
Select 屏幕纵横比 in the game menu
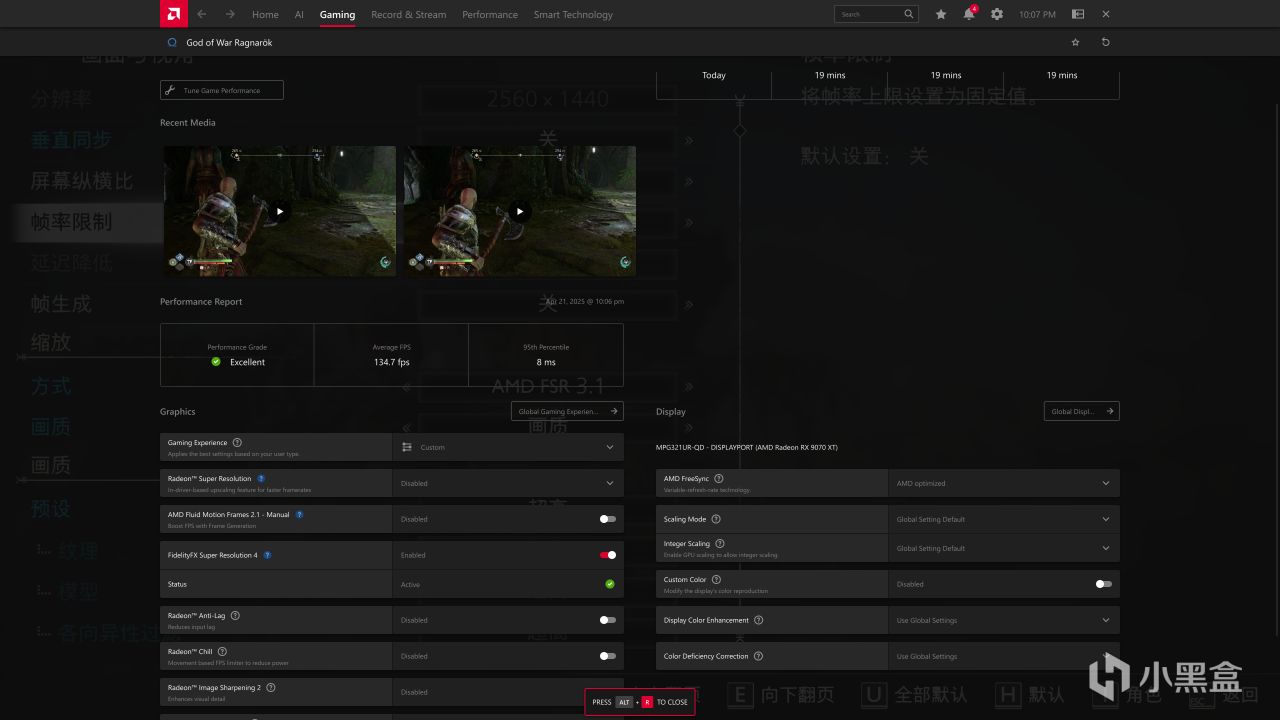tap(82, 181)
